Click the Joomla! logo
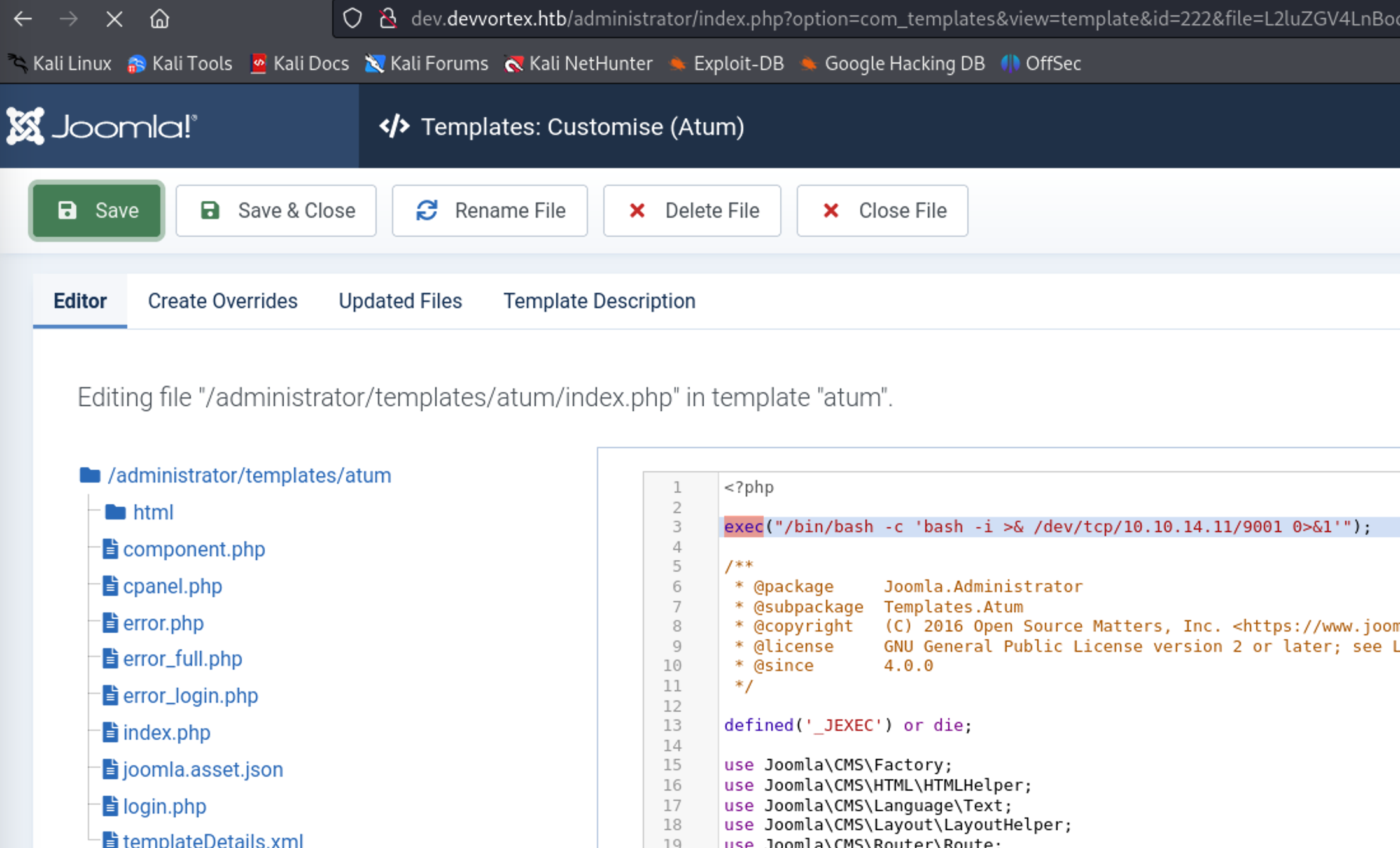The image size is (1400, 848). (x=102, y=126)
